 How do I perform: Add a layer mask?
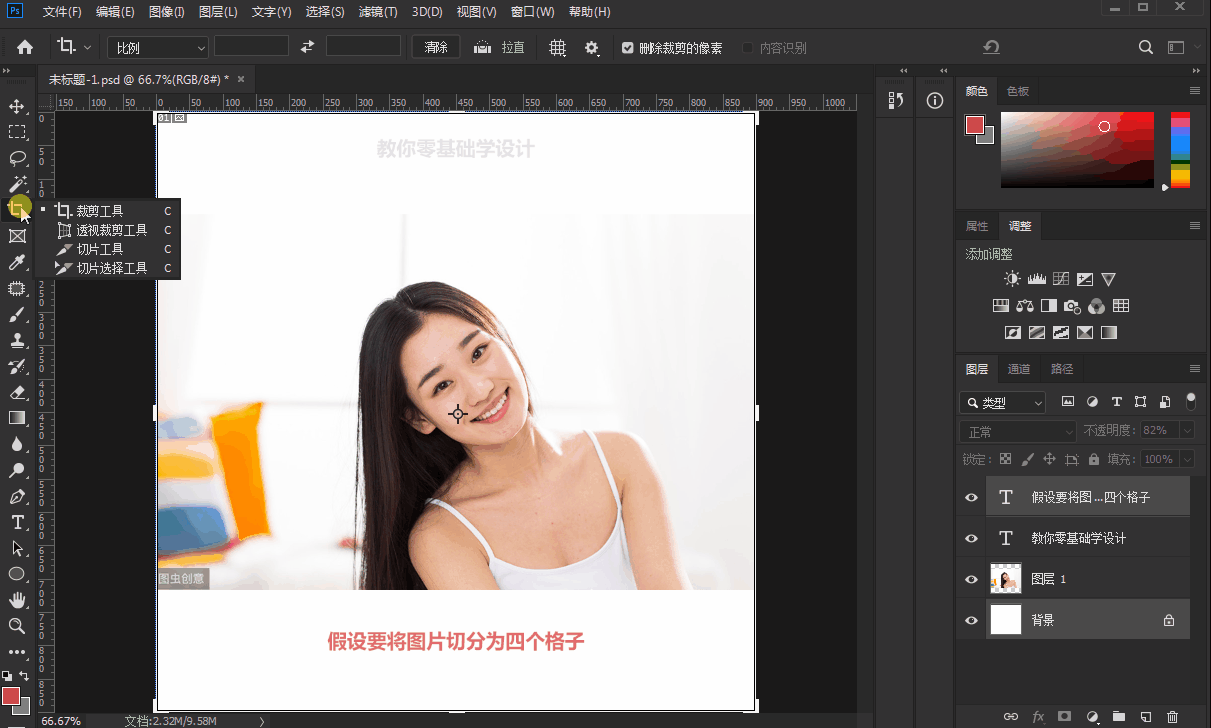click(x=1065, y=716)
